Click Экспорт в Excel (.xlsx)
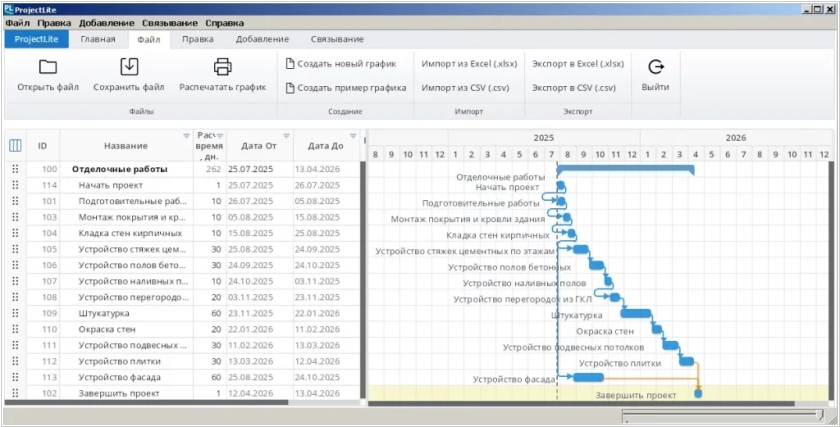This screenshot has height=427, width=840. pos(578,64)
